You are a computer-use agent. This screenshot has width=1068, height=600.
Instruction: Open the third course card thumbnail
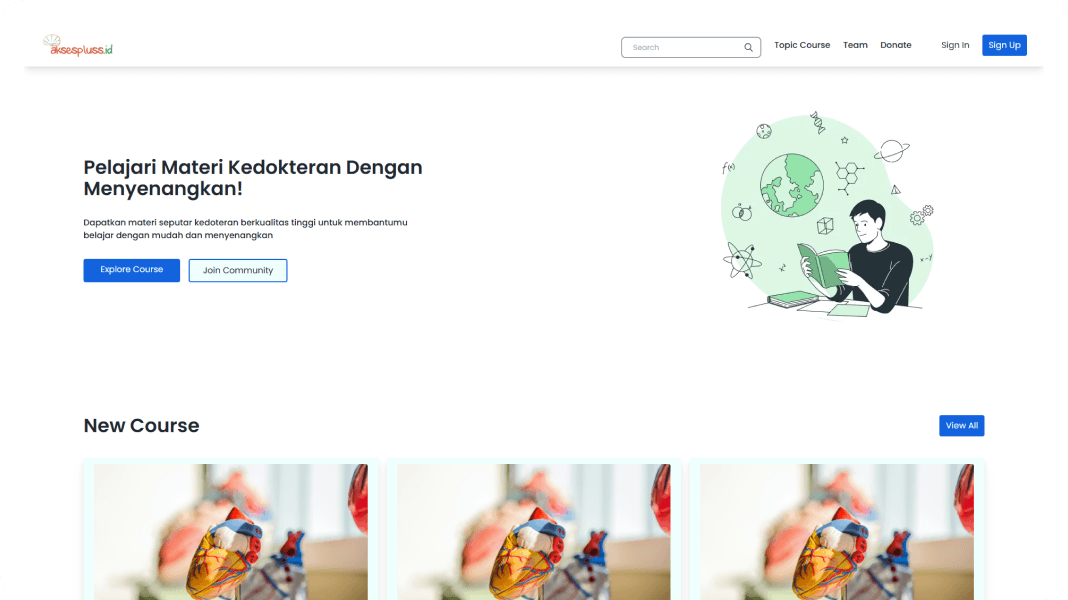tap(836, 532)
